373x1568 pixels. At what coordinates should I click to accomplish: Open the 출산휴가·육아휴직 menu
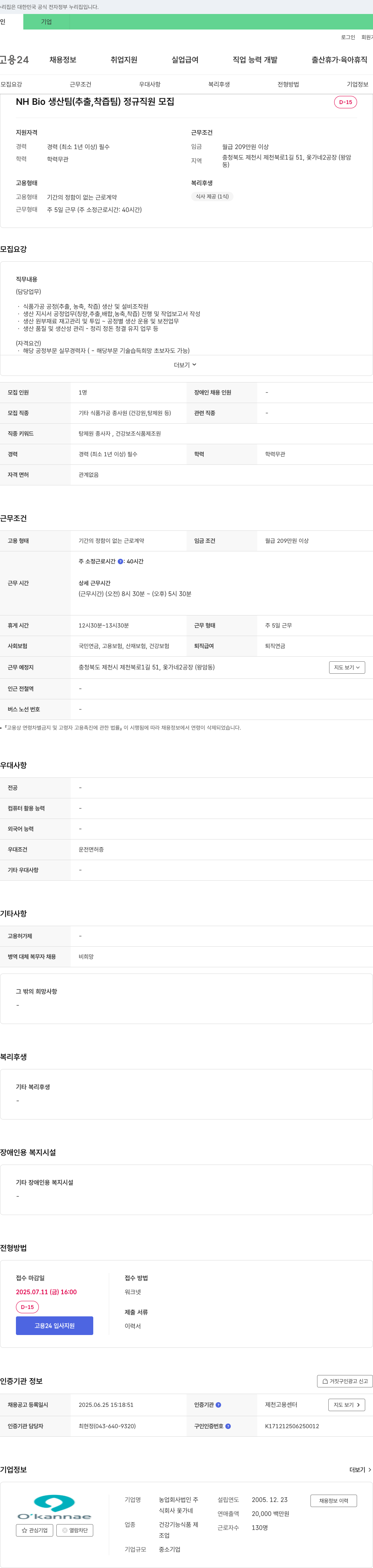click(x=340, y=60)
